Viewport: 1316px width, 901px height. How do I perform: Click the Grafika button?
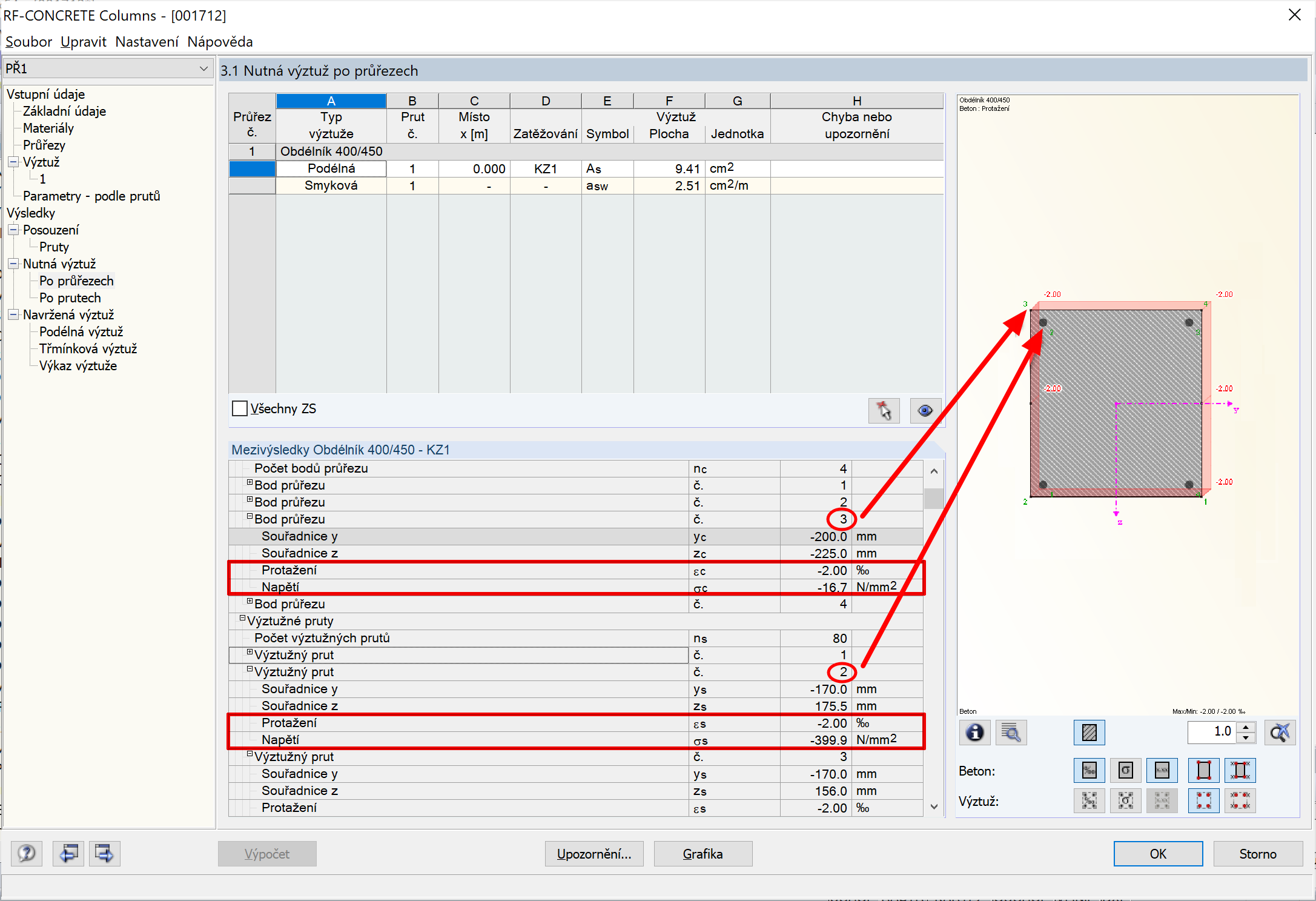pos(703,854)
